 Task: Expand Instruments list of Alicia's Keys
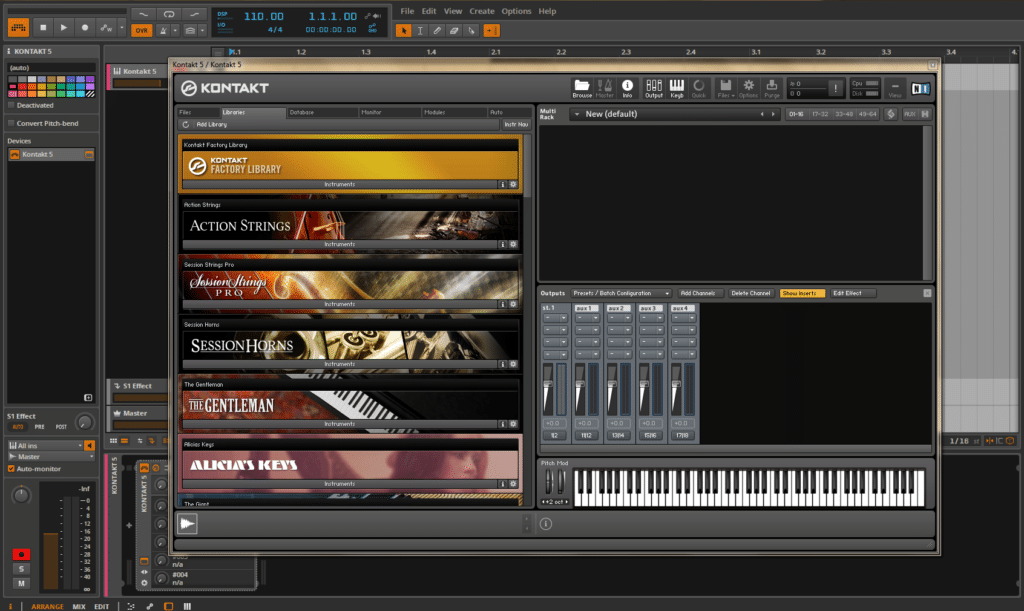click(x=340, y=484)
